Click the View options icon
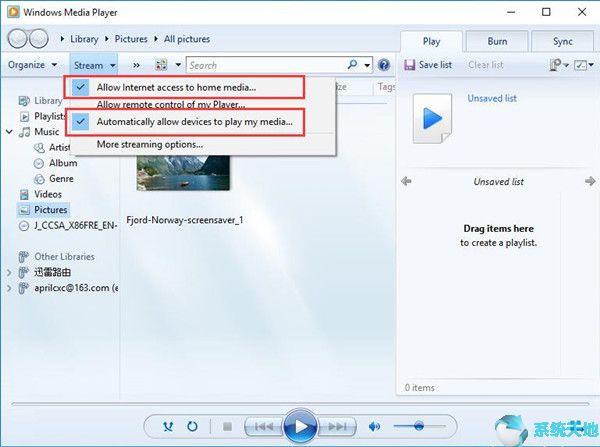Screen dimensions: 600x447 [x=161, y=65]
